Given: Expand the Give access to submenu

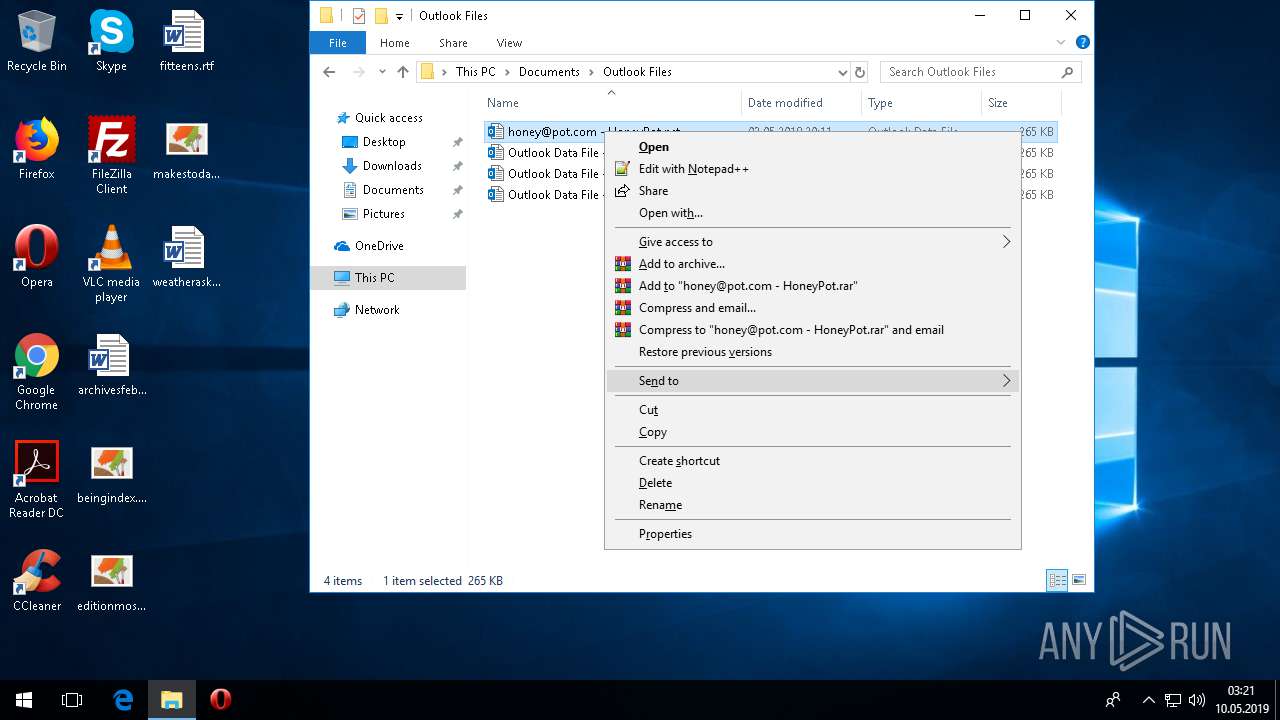Looking at the screenshot, I should pyautogui.click(x=813, y=242).
